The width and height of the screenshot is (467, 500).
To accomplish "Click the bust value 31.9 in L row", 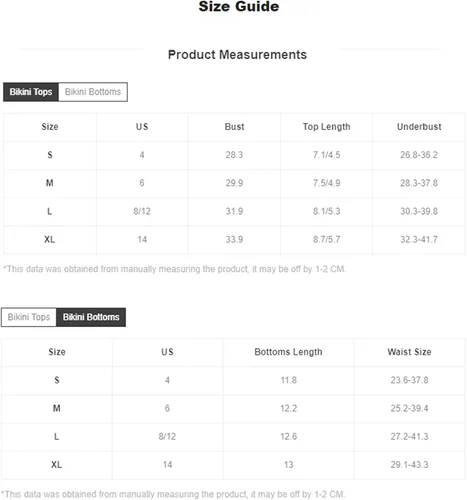I will click(234, 211).
